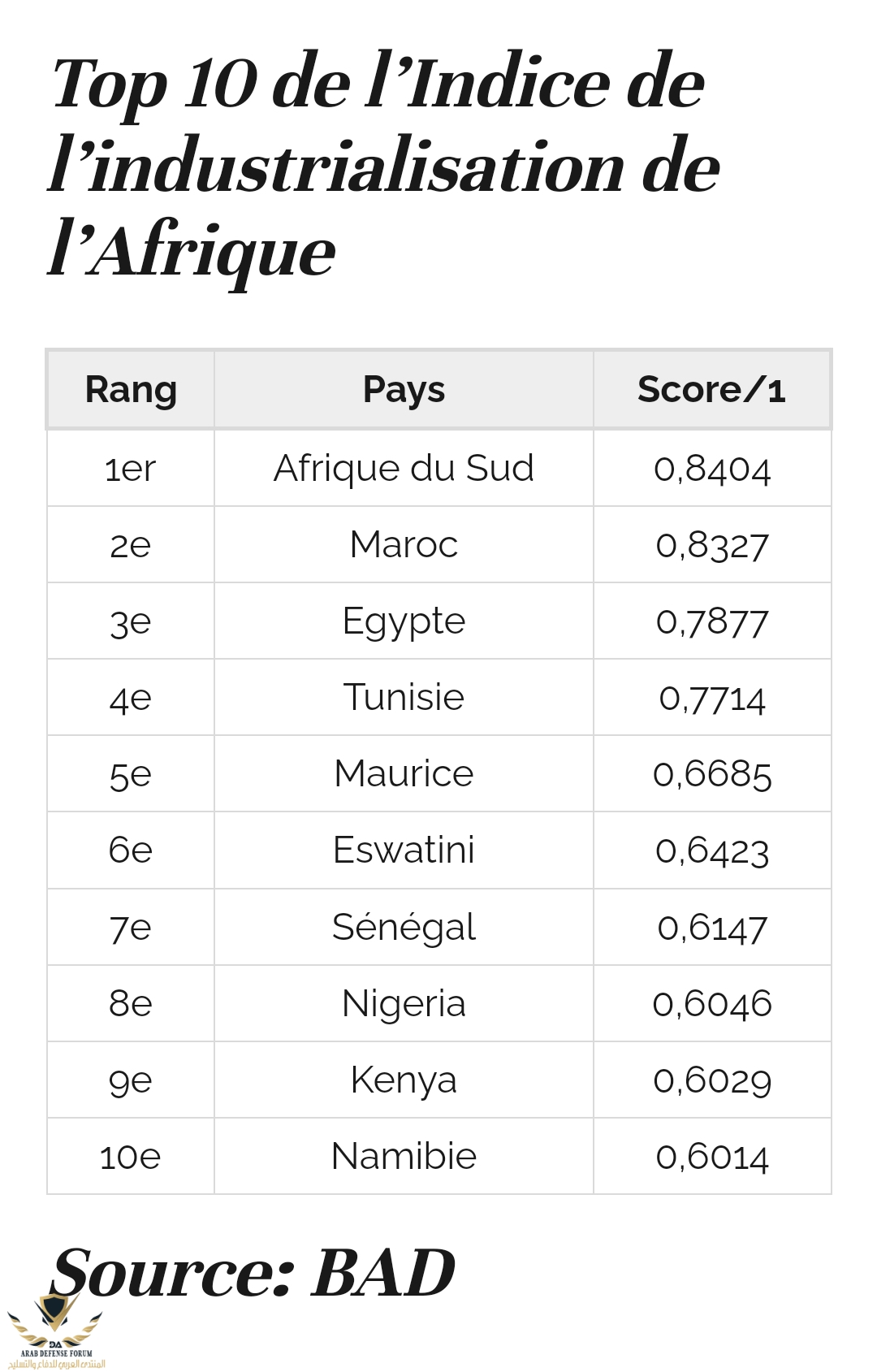Click the 'Source: BAD' text

pos(253,1272)
